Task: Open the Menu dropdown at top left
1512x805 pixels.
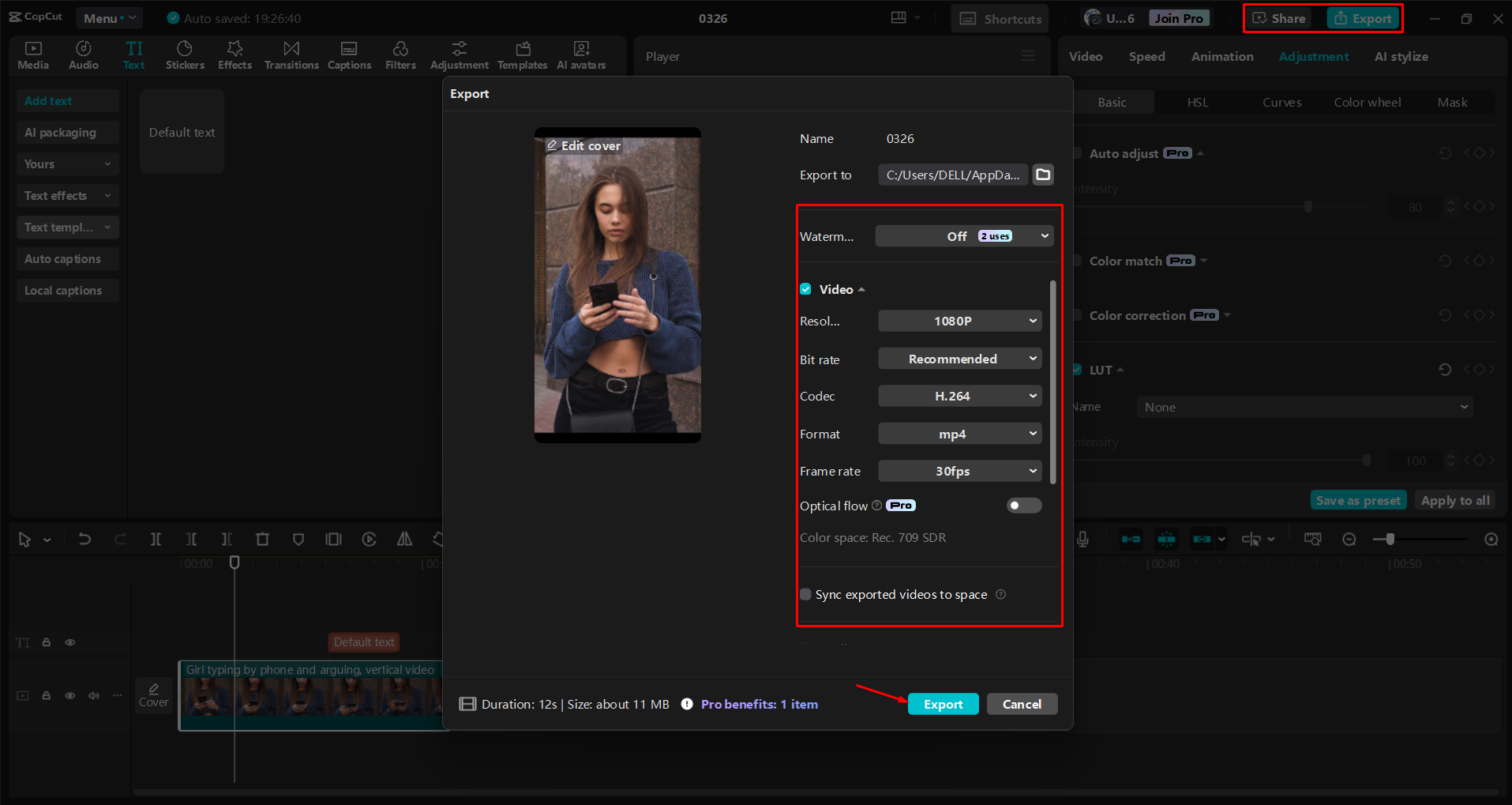Action: (x=109, y=17)
